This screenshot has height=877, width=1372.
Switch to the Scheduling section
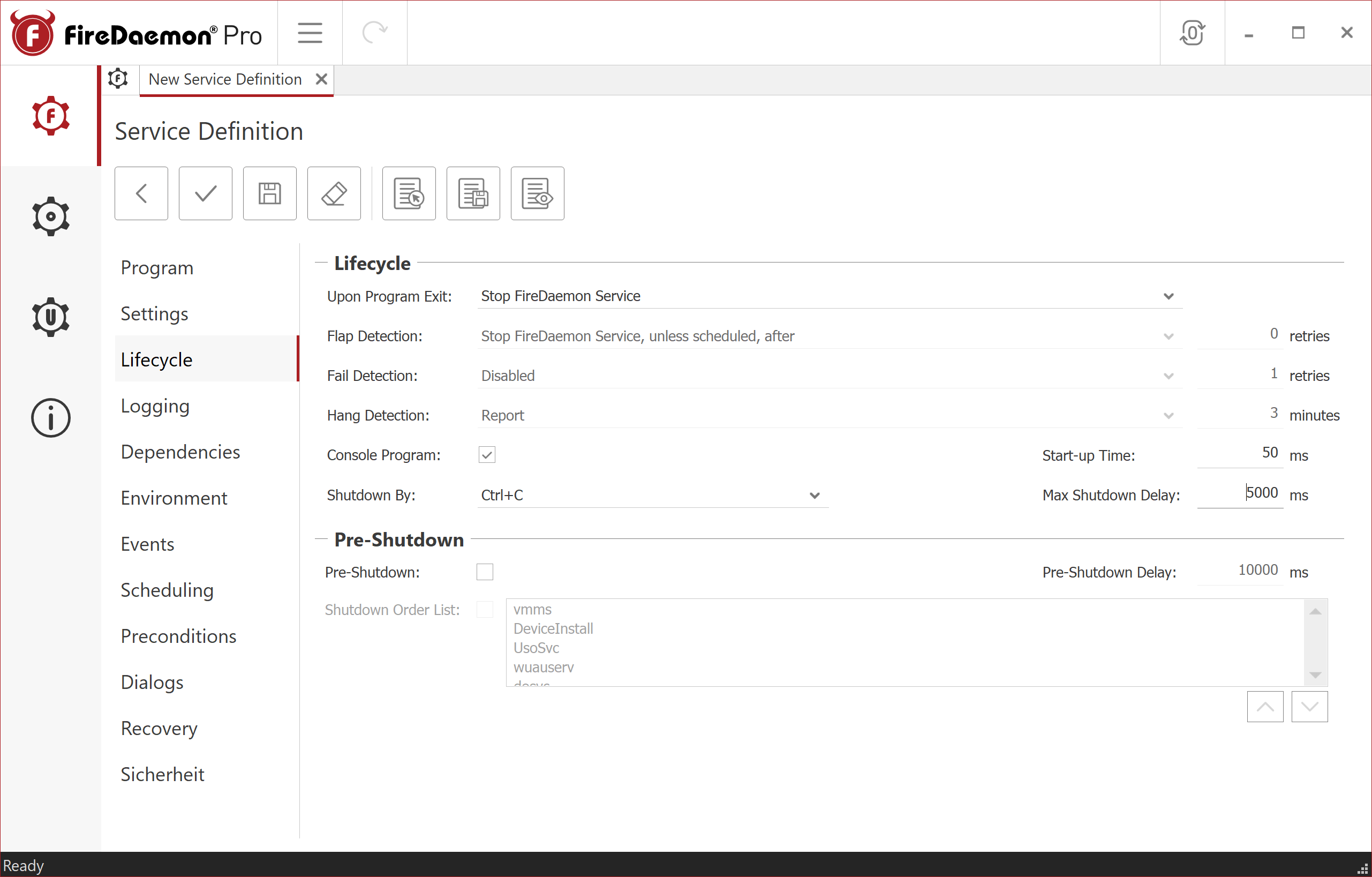[x=167, y=590]
